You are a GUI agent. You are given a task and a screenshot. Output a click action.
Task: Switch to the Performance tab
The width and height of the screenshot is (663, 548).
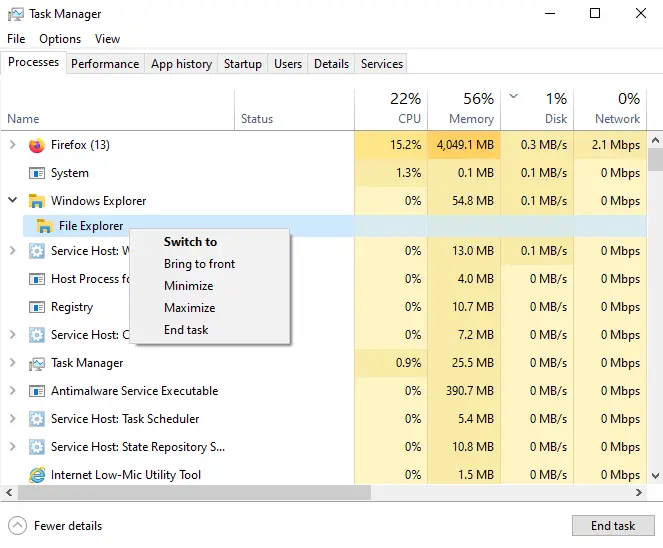click(x=105, y=64)
